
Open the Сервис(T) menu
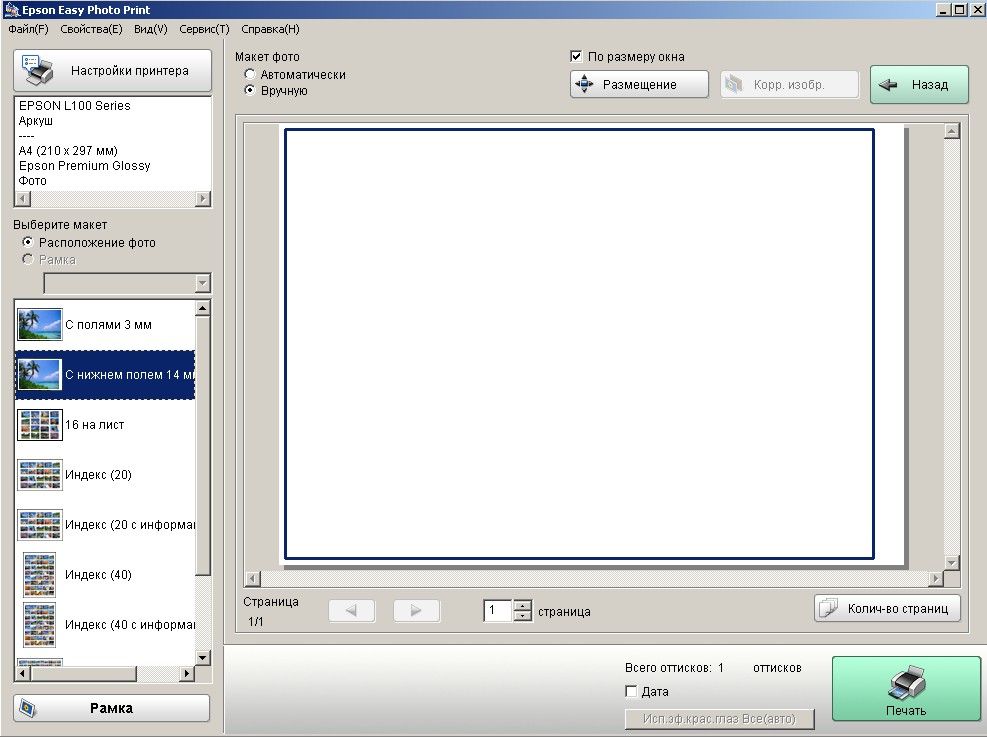coord(204,29)
